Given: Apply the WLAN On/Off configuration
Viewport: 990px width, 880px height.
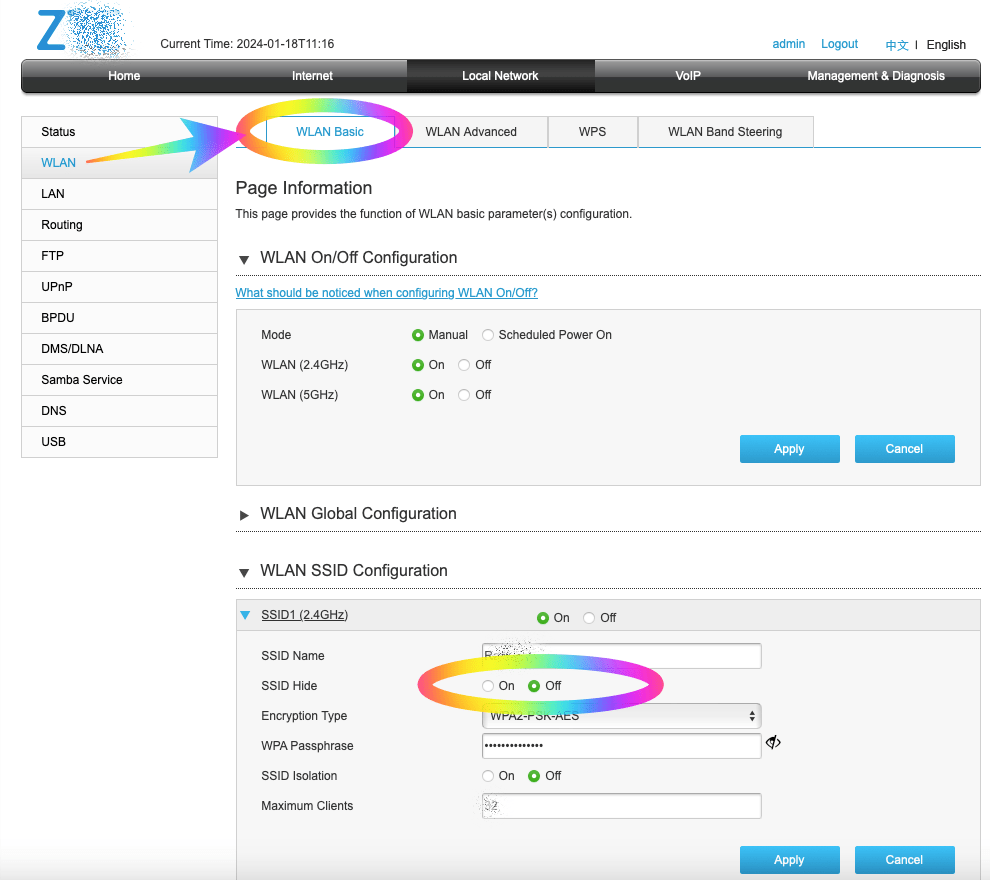Looking at the screenshot, I should point(789,448).
